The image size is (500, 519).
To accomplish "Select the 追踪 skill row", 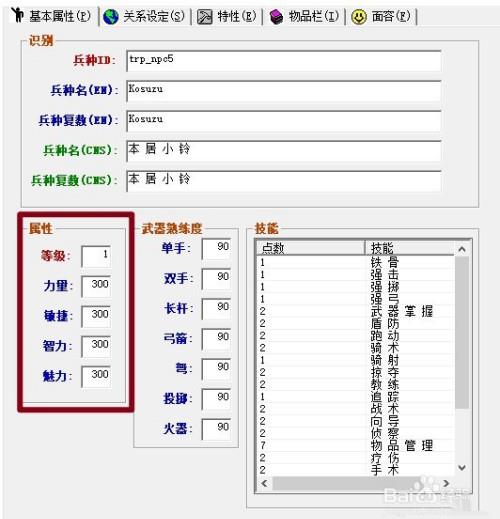I will 355,397.
